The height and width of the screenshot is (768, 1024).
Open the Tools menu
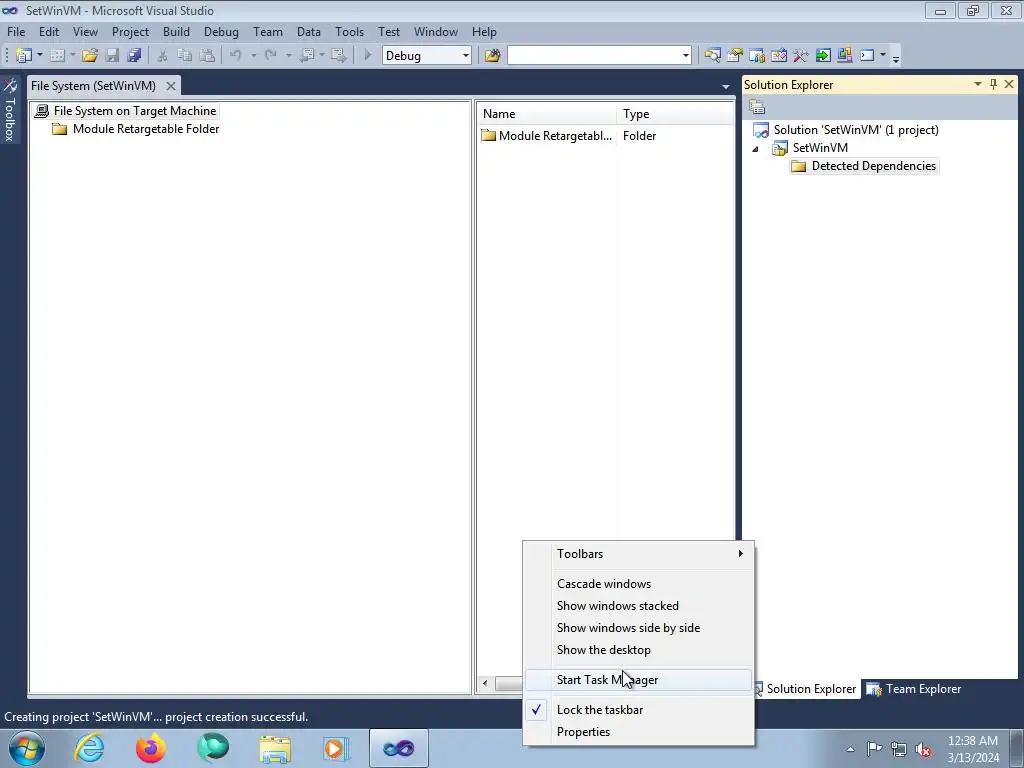[x=349, y=31]
